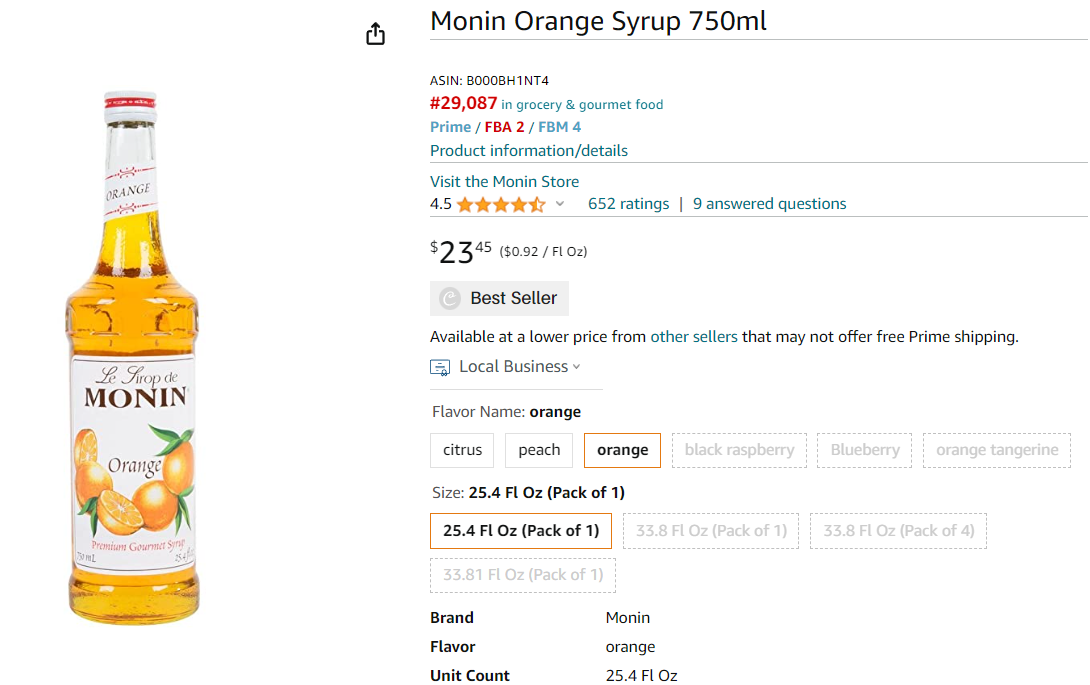Click the Local Business certificate icon

(x=440, y=367)
